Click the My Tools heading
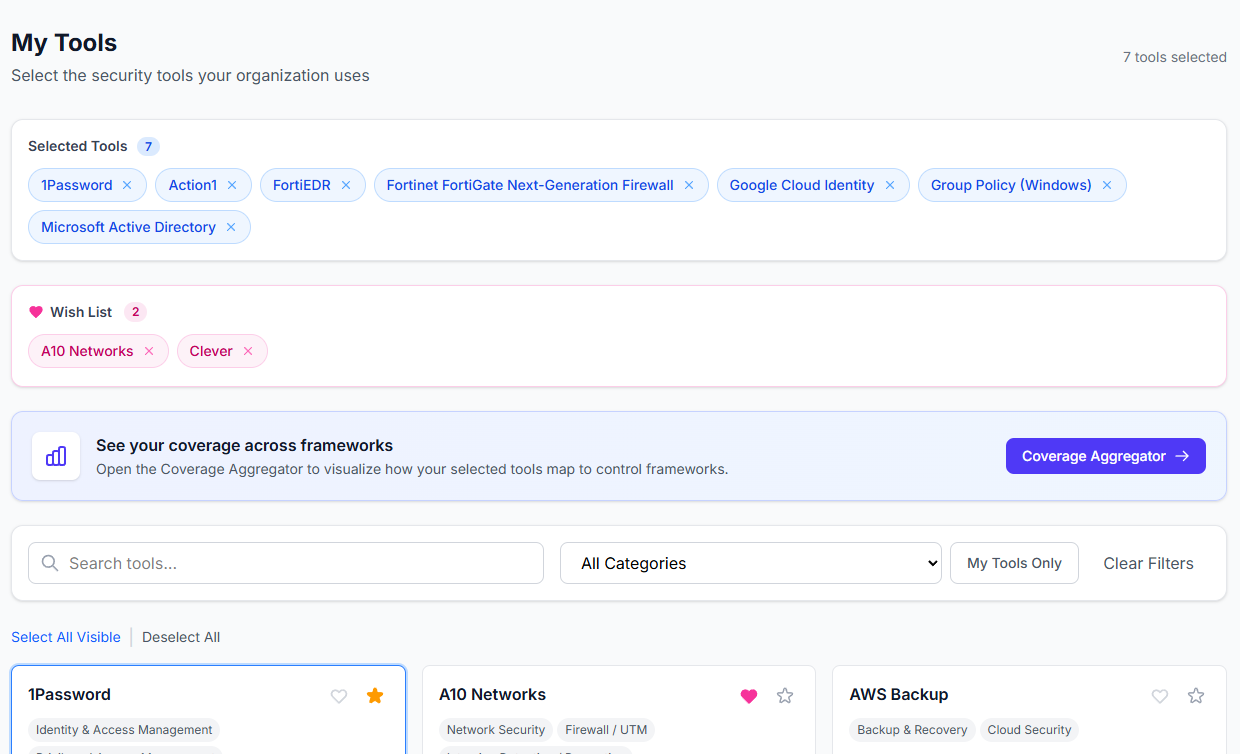 [64, 43]
